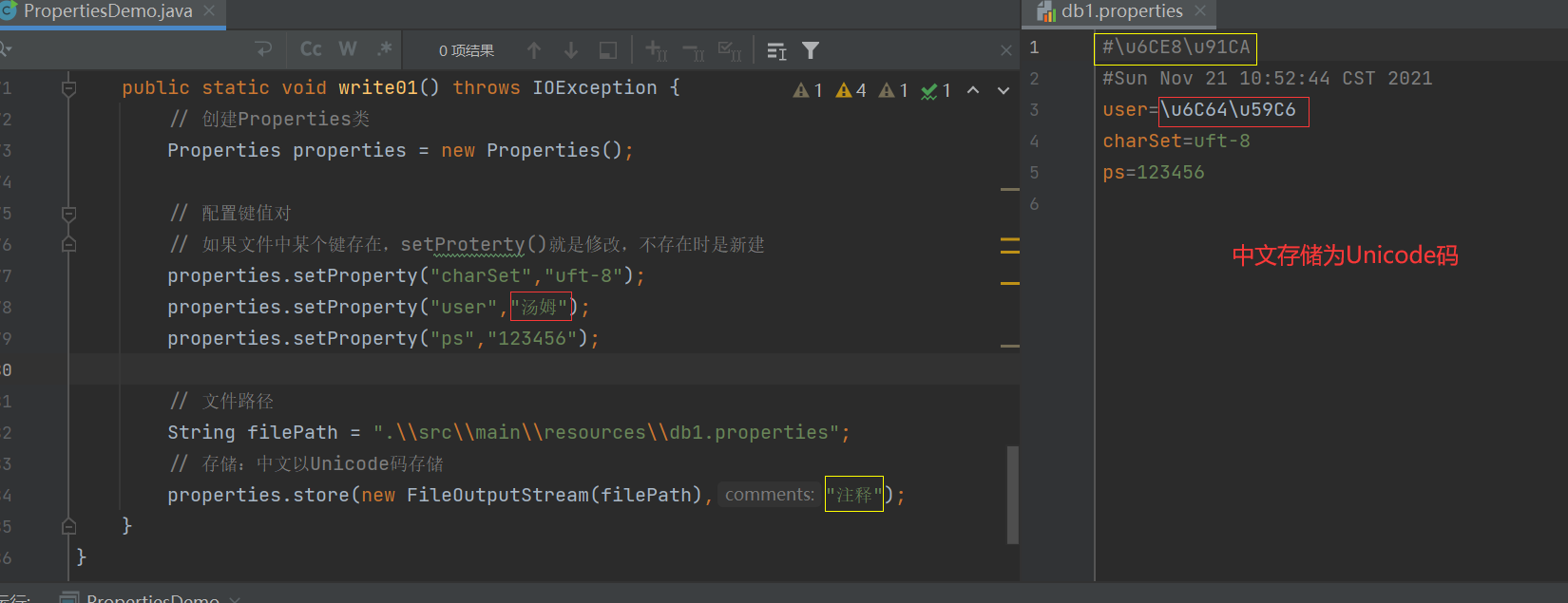Click 'charSet=uft-8' in properties file
The width and height of the screenshot is (1568, 603).
[1176, 141]
